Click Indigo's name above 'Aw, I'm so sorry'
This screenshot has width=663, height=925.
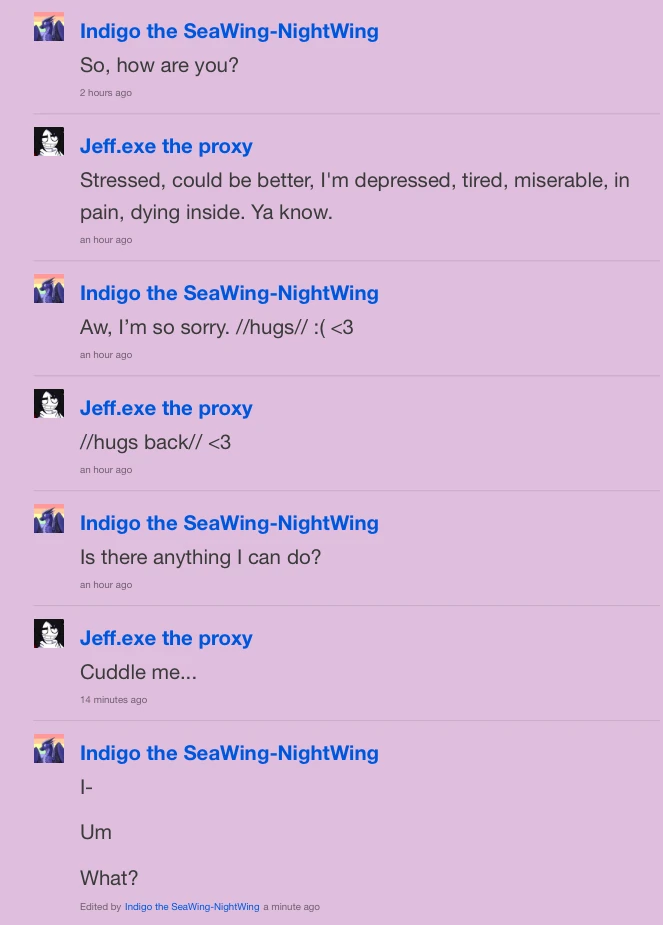229,293
